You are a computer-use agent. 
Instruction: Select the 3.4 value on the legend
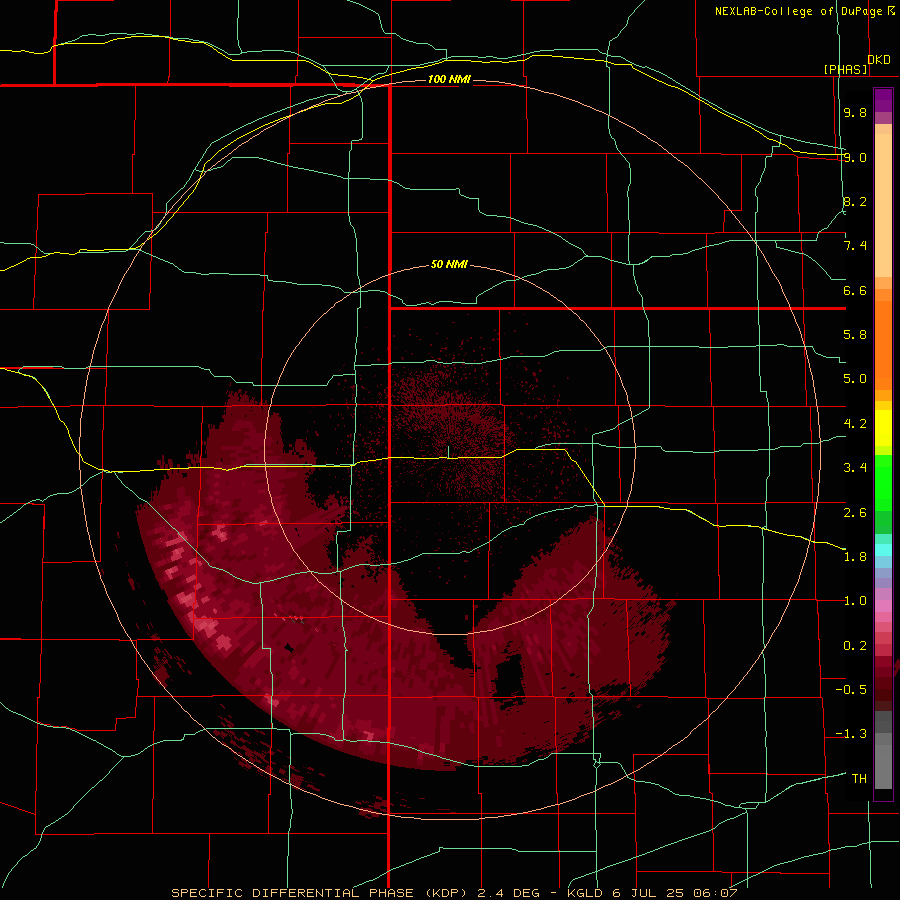click(x=855, y=468)
